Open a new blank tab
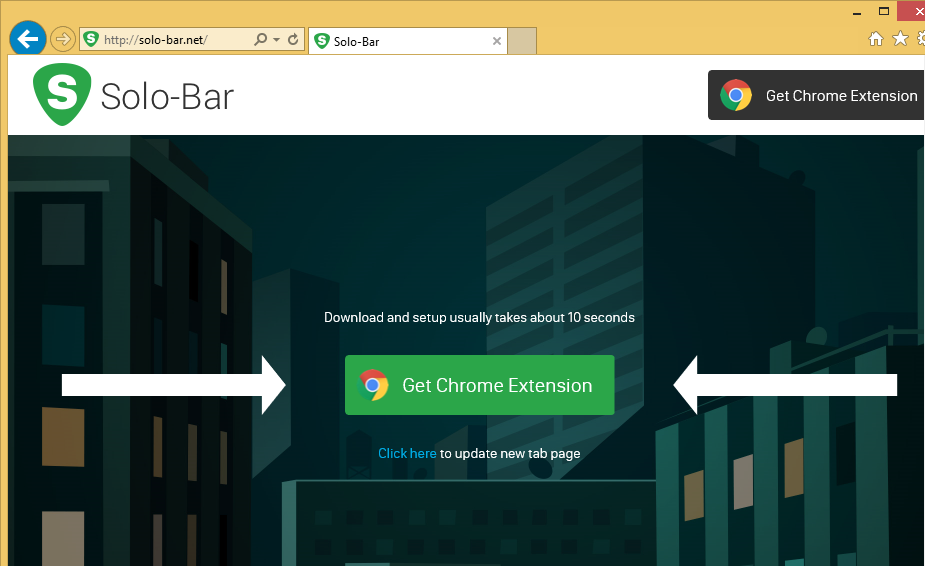 point(522,41)
